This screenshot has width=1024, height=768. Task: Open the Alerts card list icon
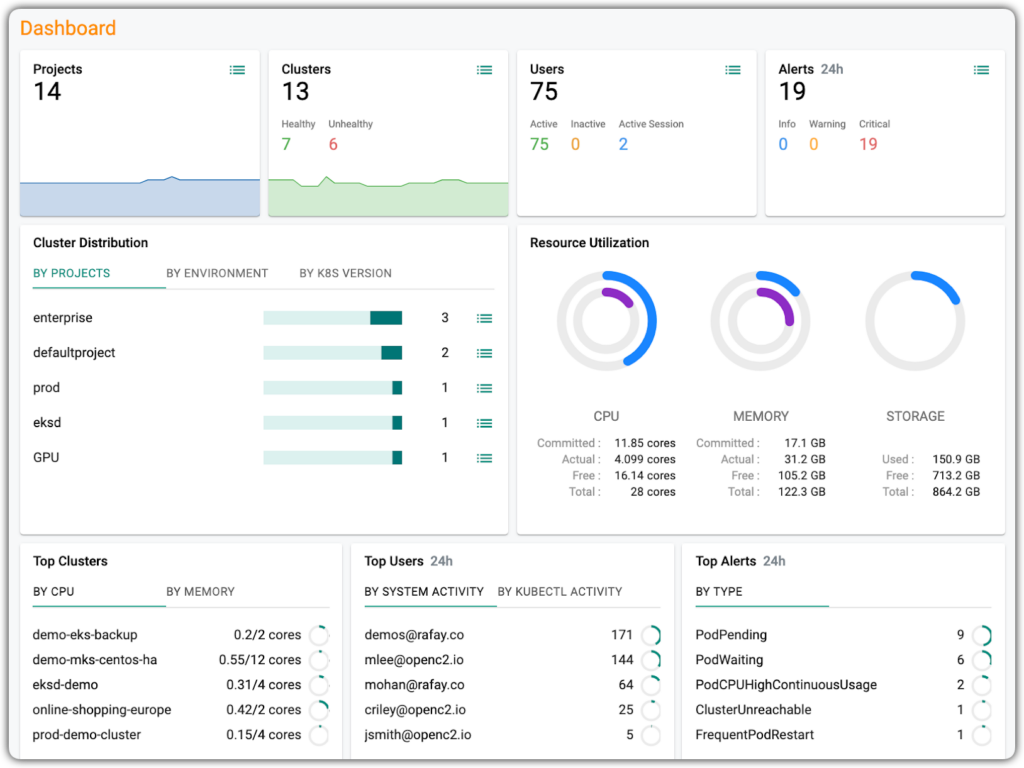coord(982,70)
